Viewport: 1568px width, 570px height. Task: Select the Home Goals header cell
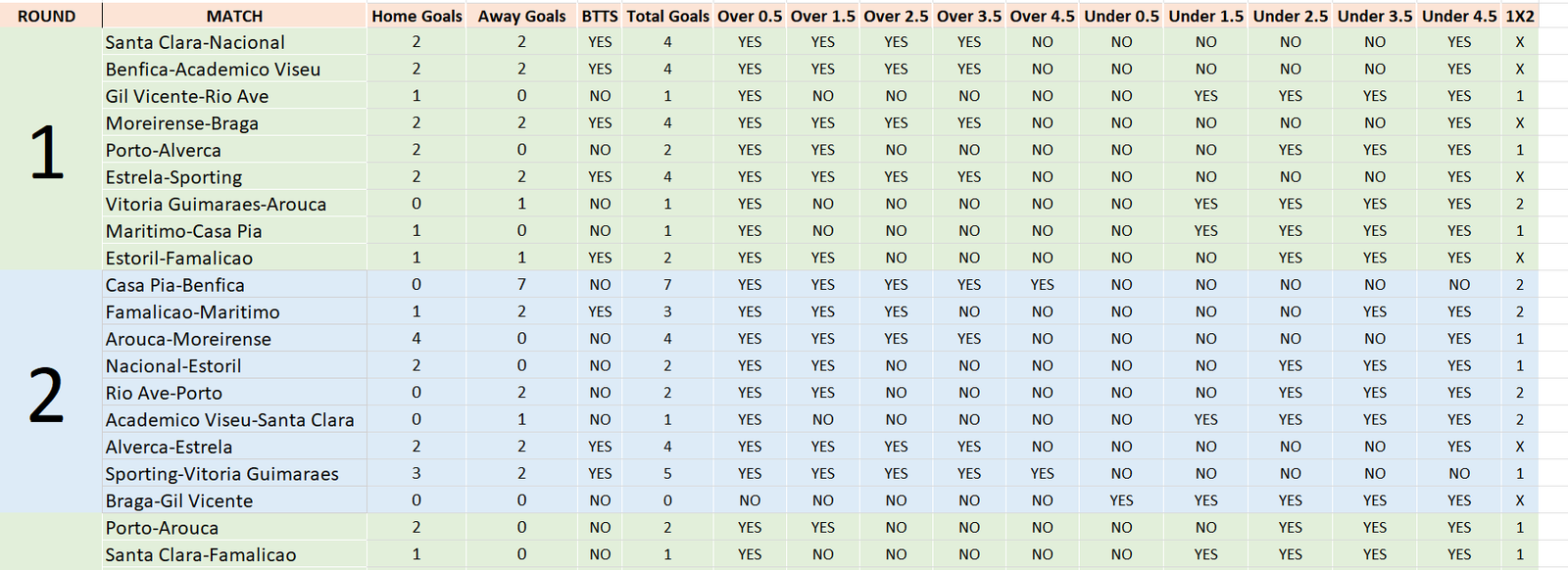(x=416, y=16)
